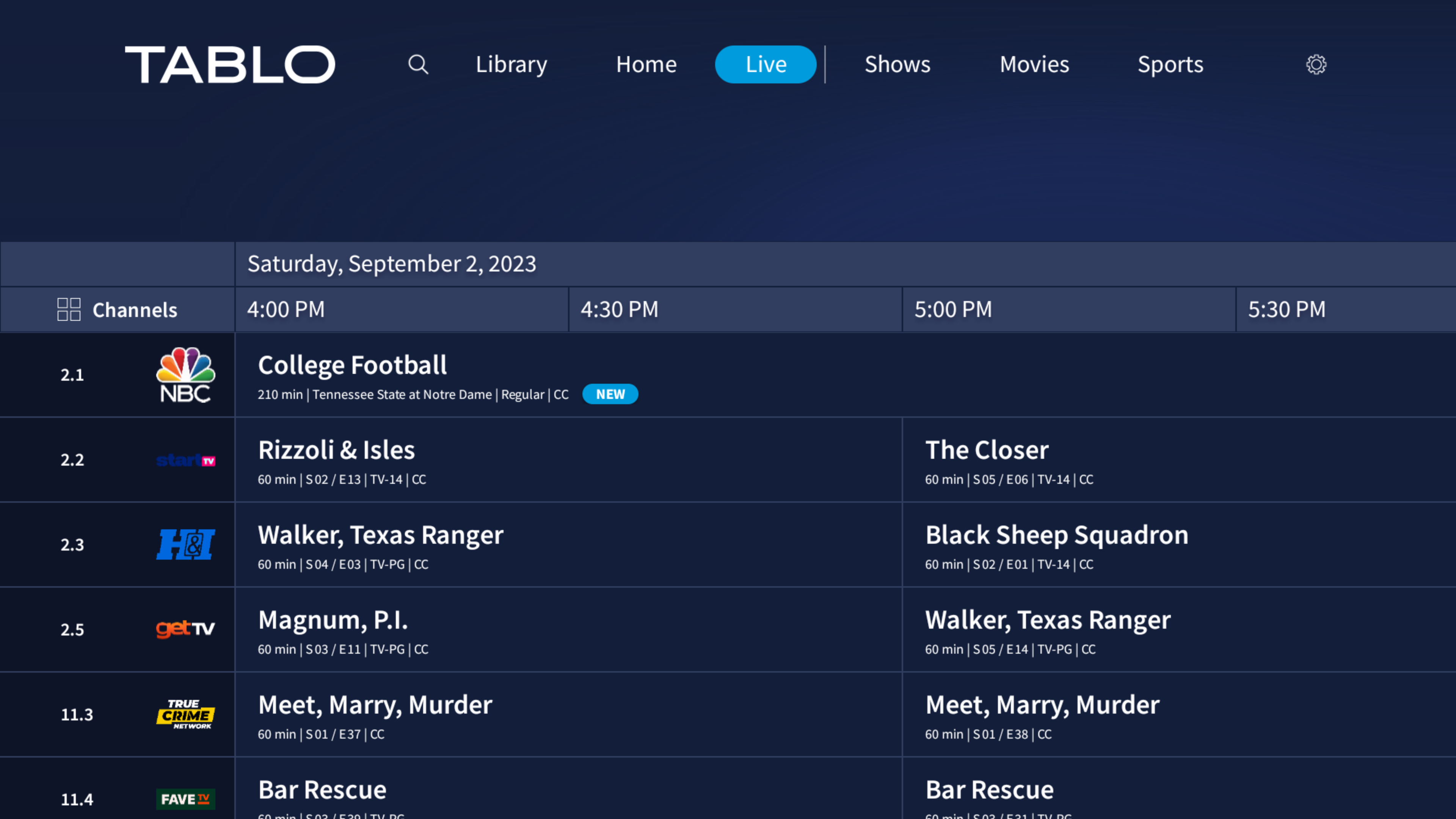Select the 4:00 PM Bar Rescue listing

[569, 789]
